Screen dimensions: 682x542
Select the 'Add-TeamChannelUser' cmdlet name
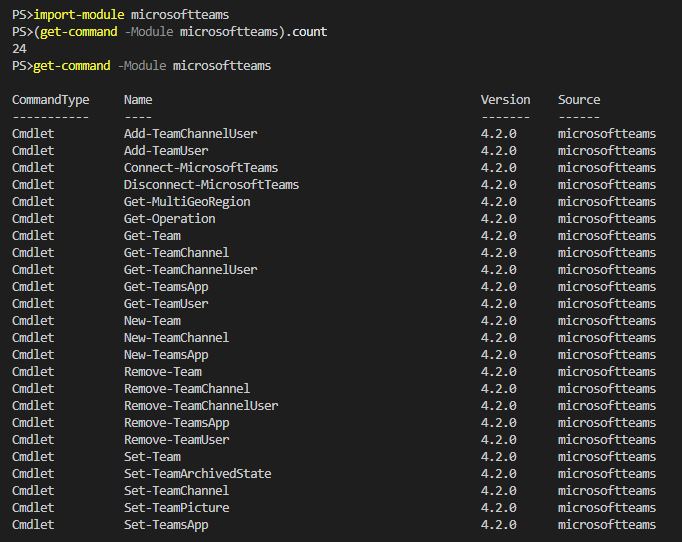[x=191, y=134]
